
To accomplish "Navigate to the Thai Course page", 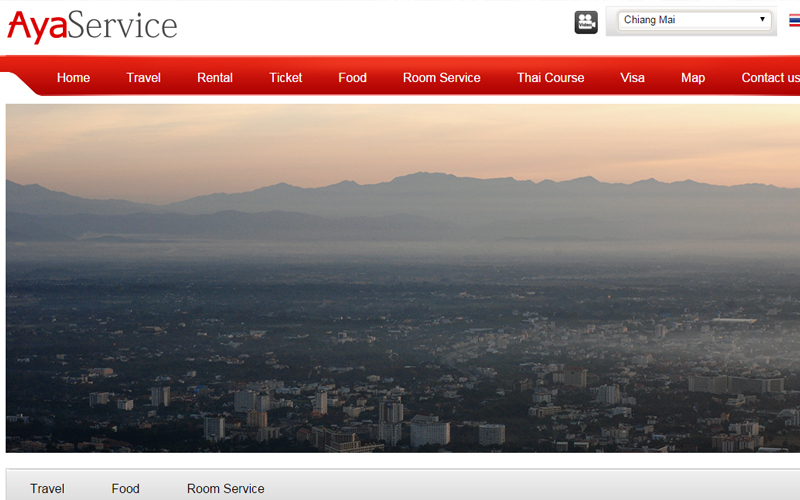I will click(x=550, y=78).
